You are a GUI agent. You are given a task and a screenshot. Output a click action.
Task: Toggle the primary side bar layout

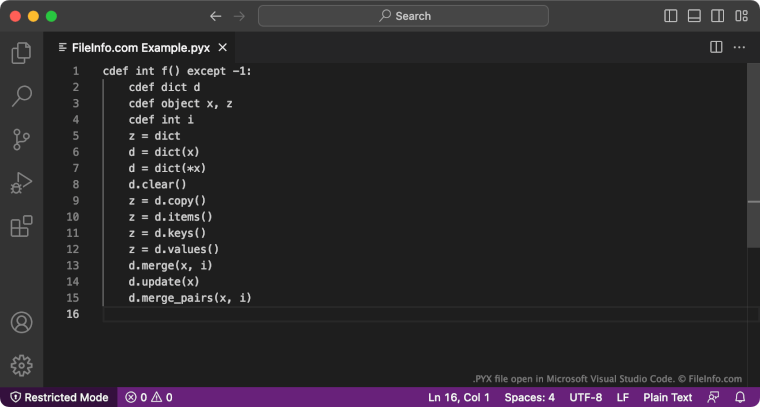point(671,16)
